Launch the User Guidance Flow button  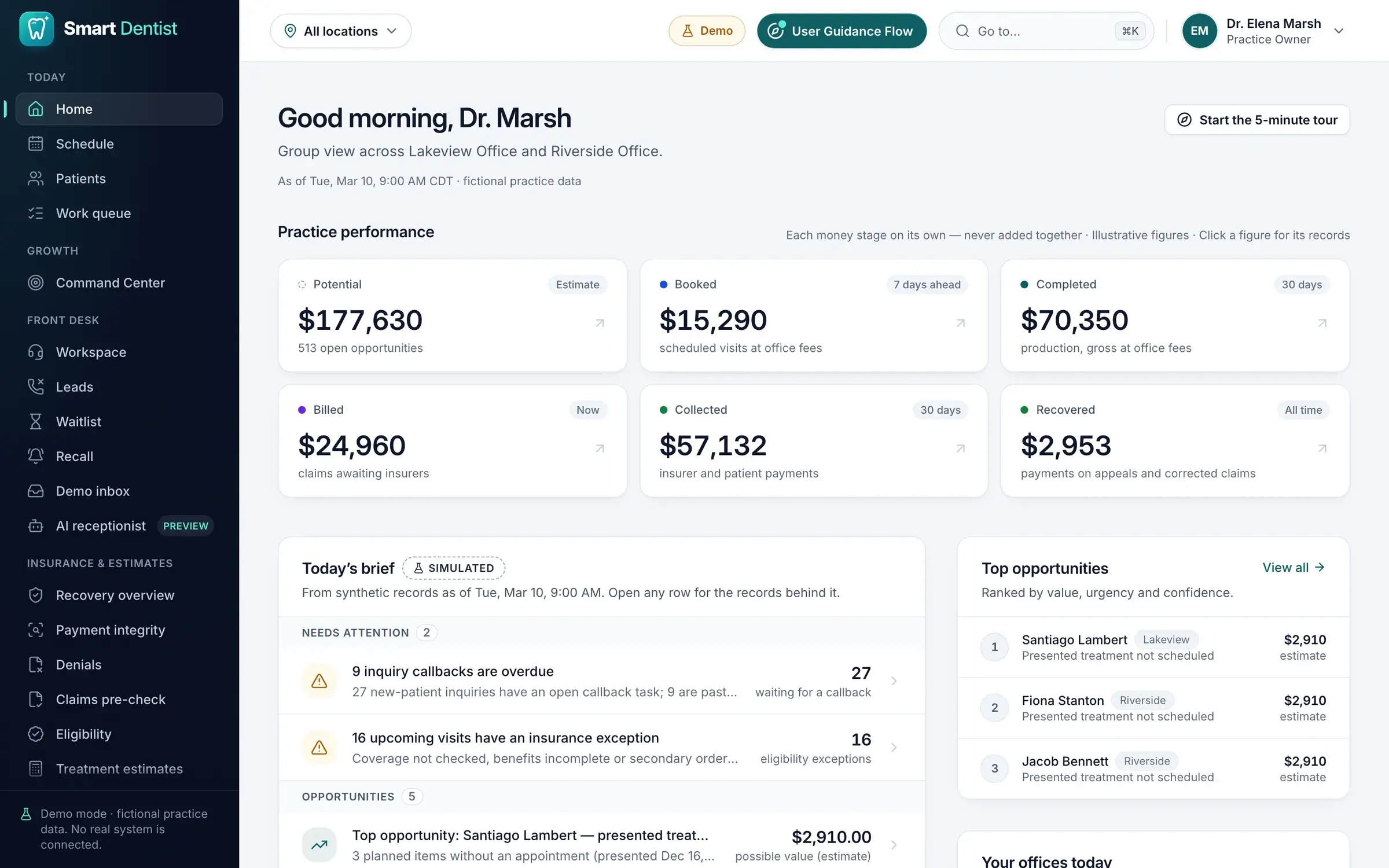tap(842, 31)
